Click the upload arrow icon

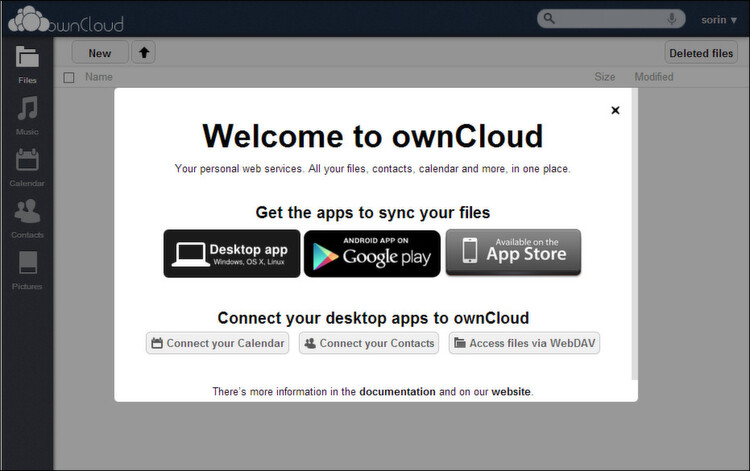coord(145,53)
